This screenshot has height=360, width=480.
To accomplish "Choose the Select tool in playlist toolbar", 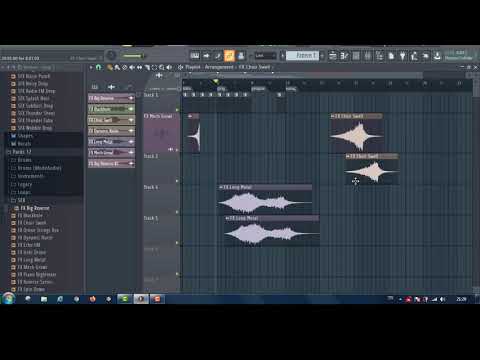I will click(x=154, y=67).
